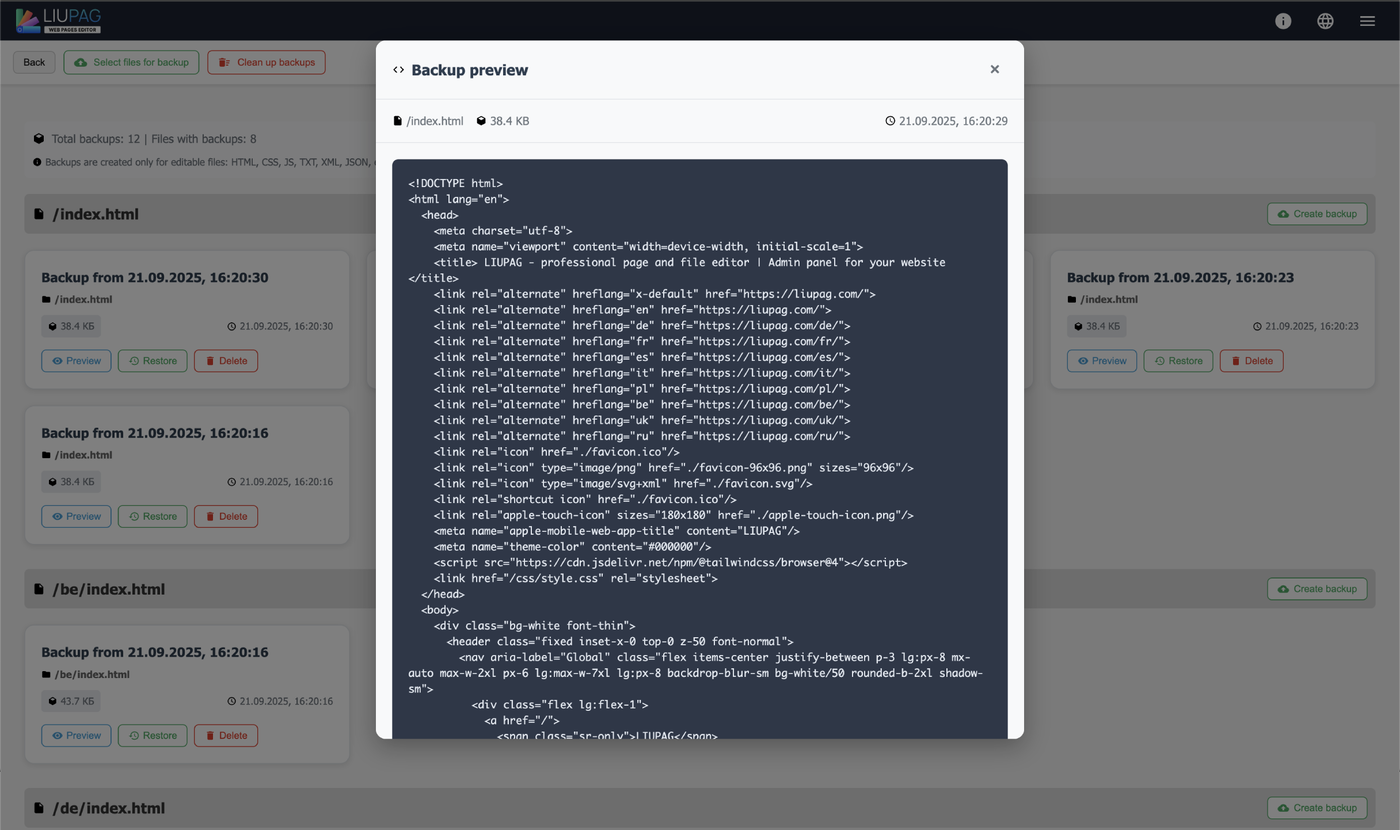Click Clean up backups button
This screenshot has height=830, width=1400.
pos(266,62)
